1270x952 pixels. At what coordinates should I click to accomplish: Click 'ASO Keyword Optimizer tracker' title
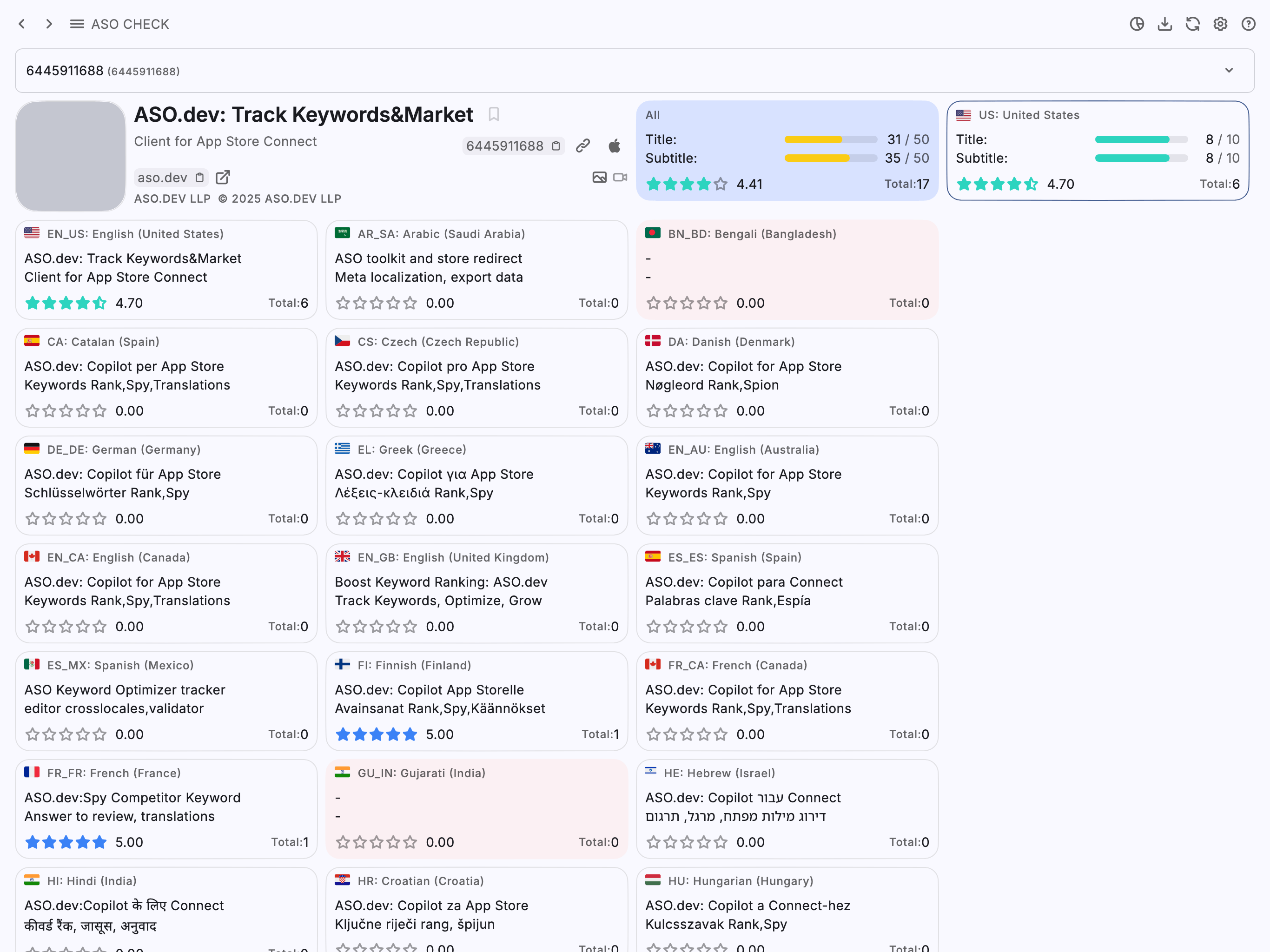coord(125,690)
